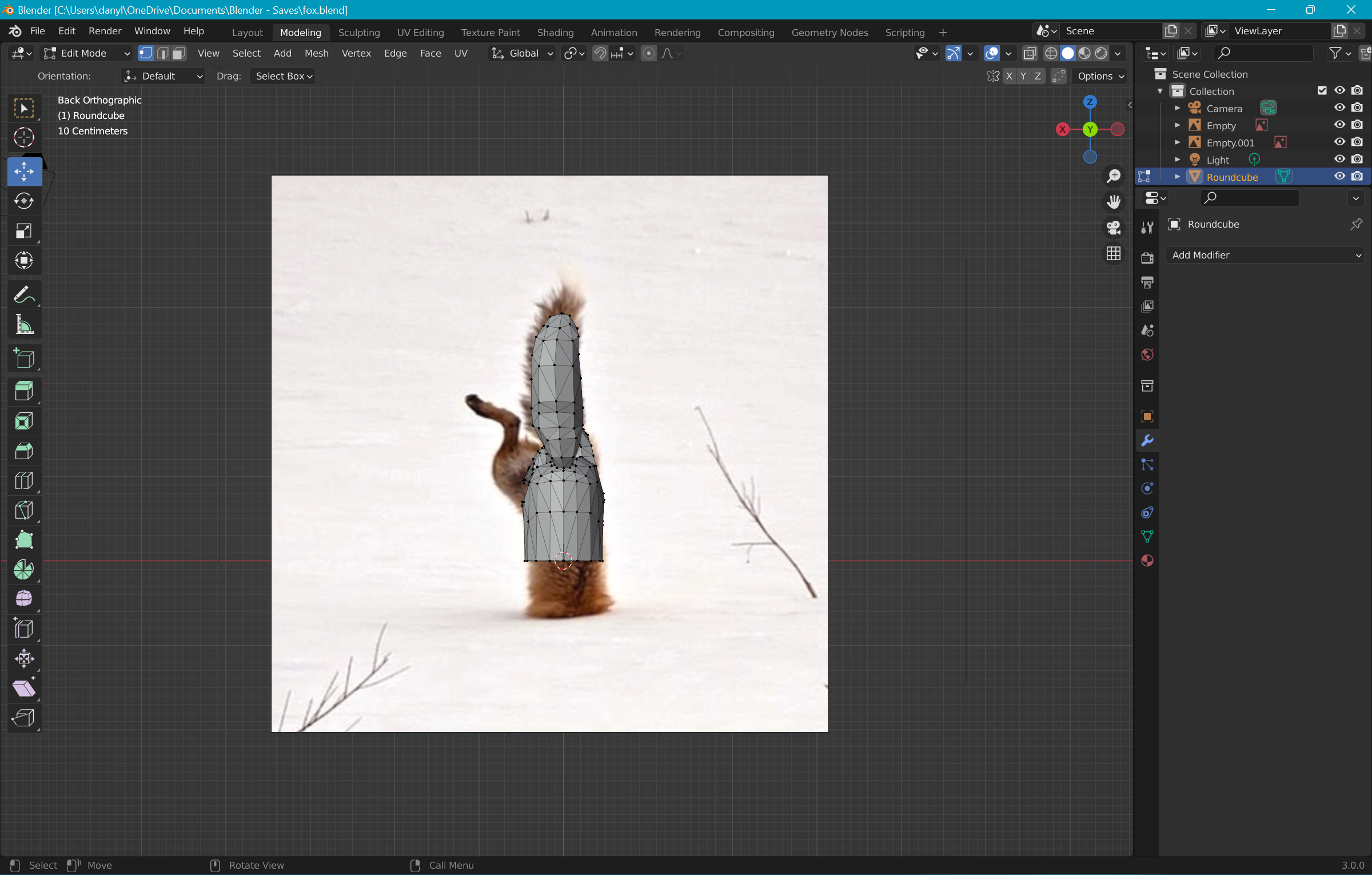Image resolution: width=1372 pixels, height=875 pixels.
Task: Click the zoom view magnifier icon
Action: pyautogui.click(x=1113, y=176)
